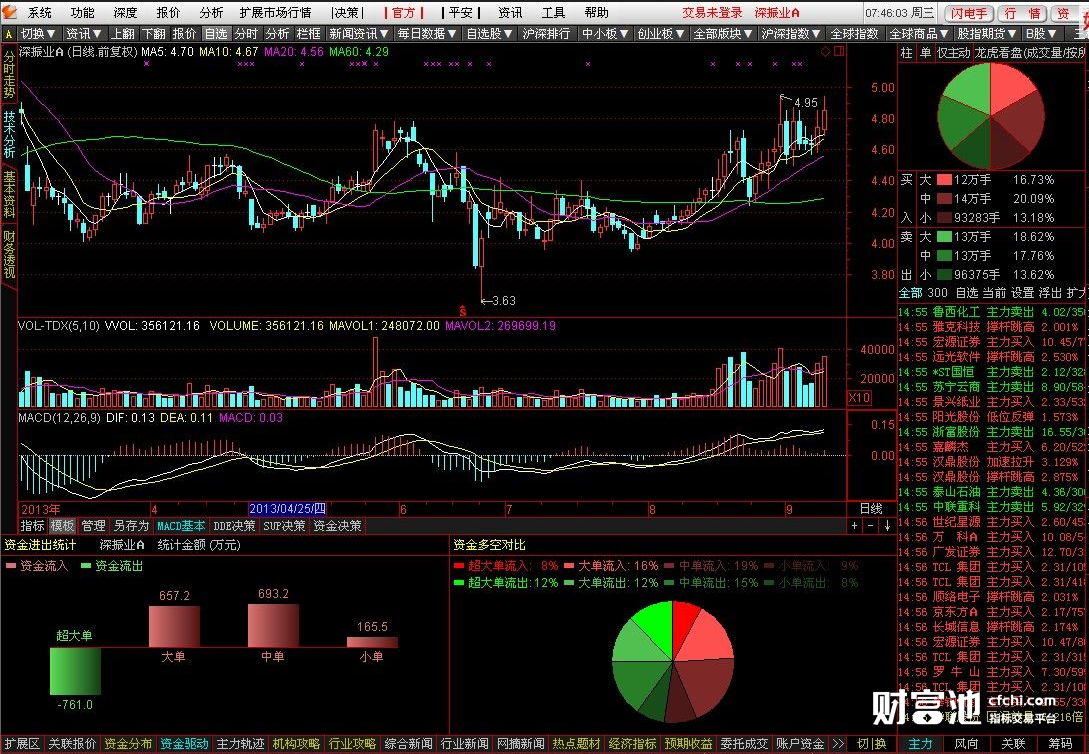Image resolution: width=1089 pixels, height=754 pixels.
Task: Open the 自选股 dropdown
Action: tap(490, 33)
